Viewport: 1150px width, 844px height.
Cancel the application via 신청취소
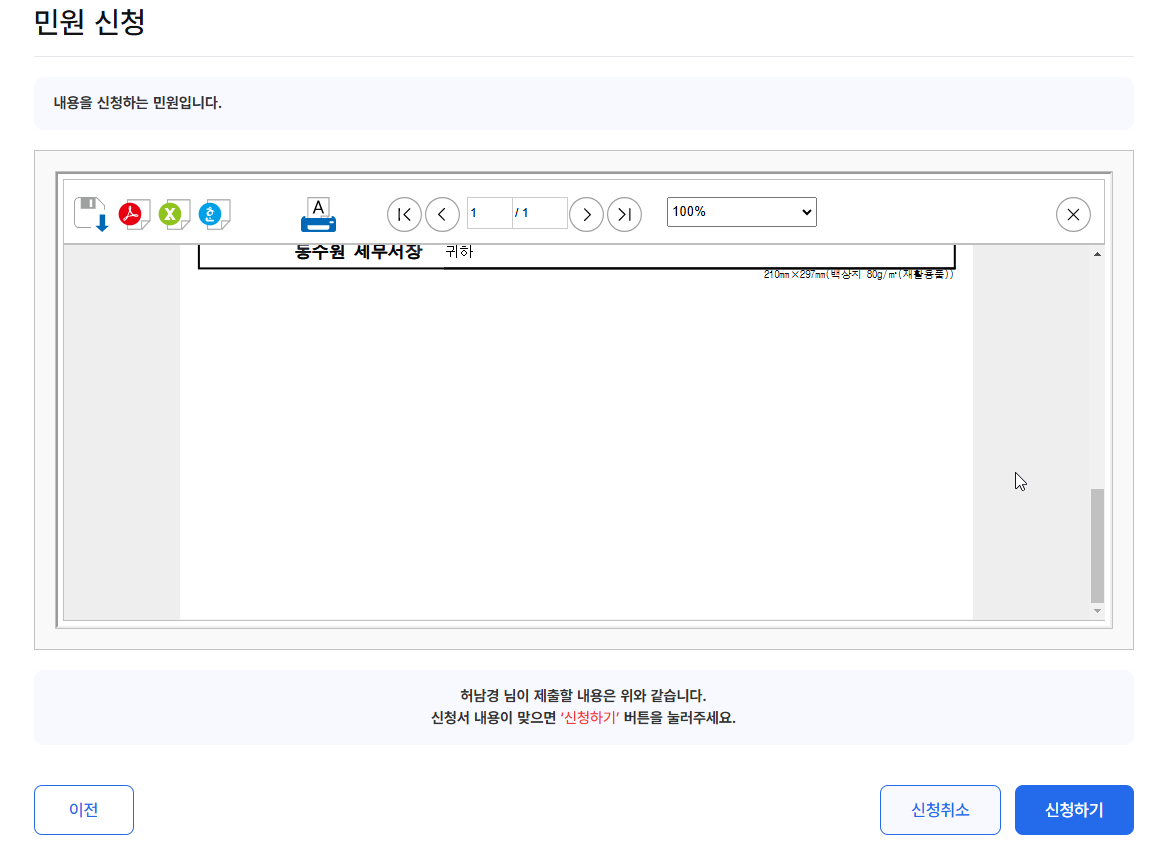939,810
